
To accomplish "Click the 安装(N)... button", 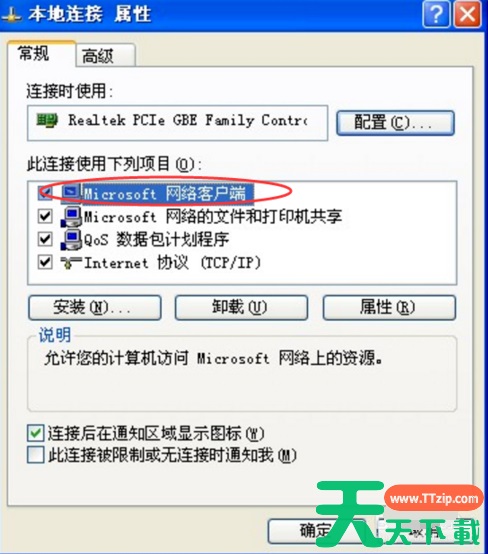I will click(x=95, y=308).
